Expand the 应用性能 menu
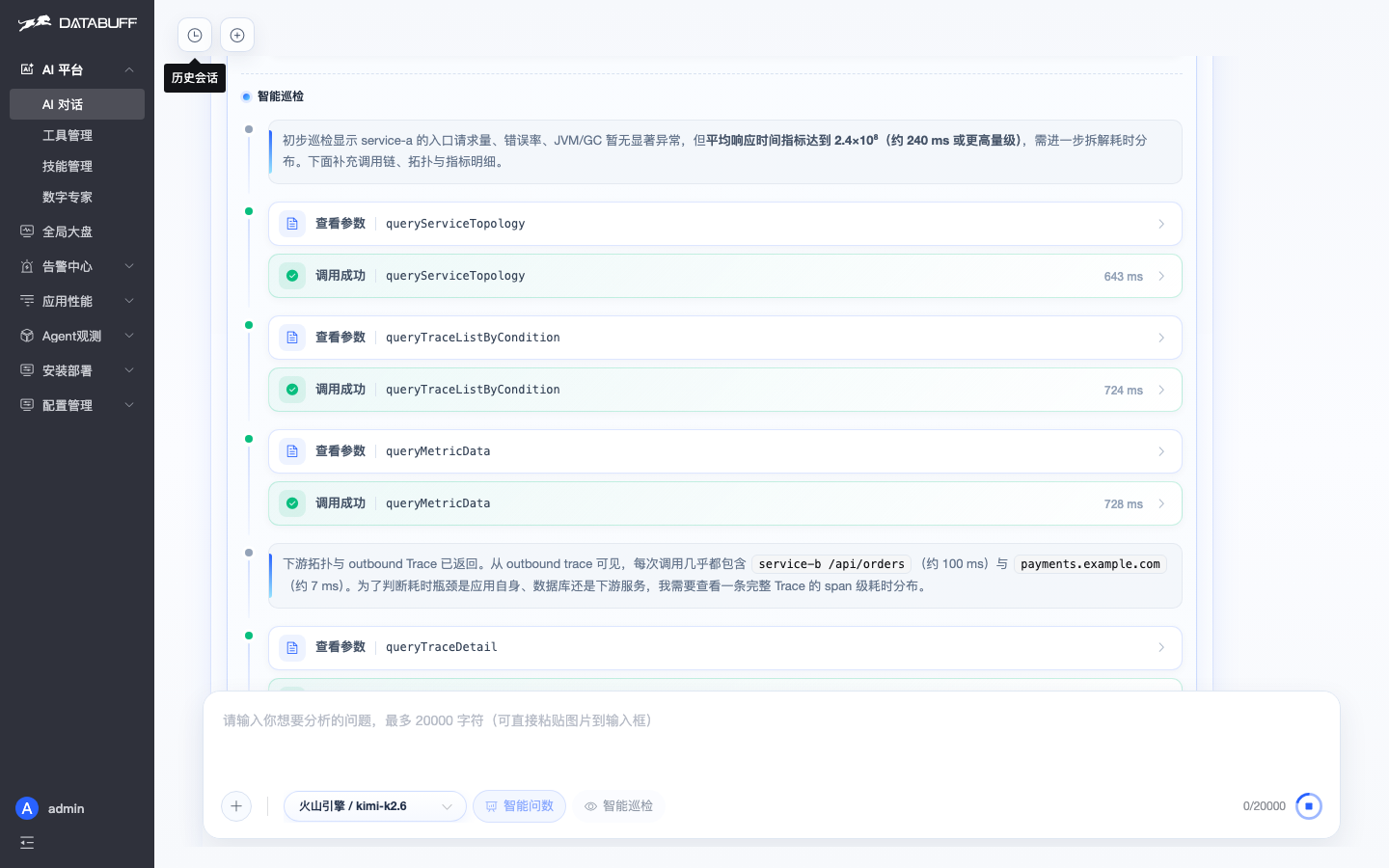 pos(77,301)
